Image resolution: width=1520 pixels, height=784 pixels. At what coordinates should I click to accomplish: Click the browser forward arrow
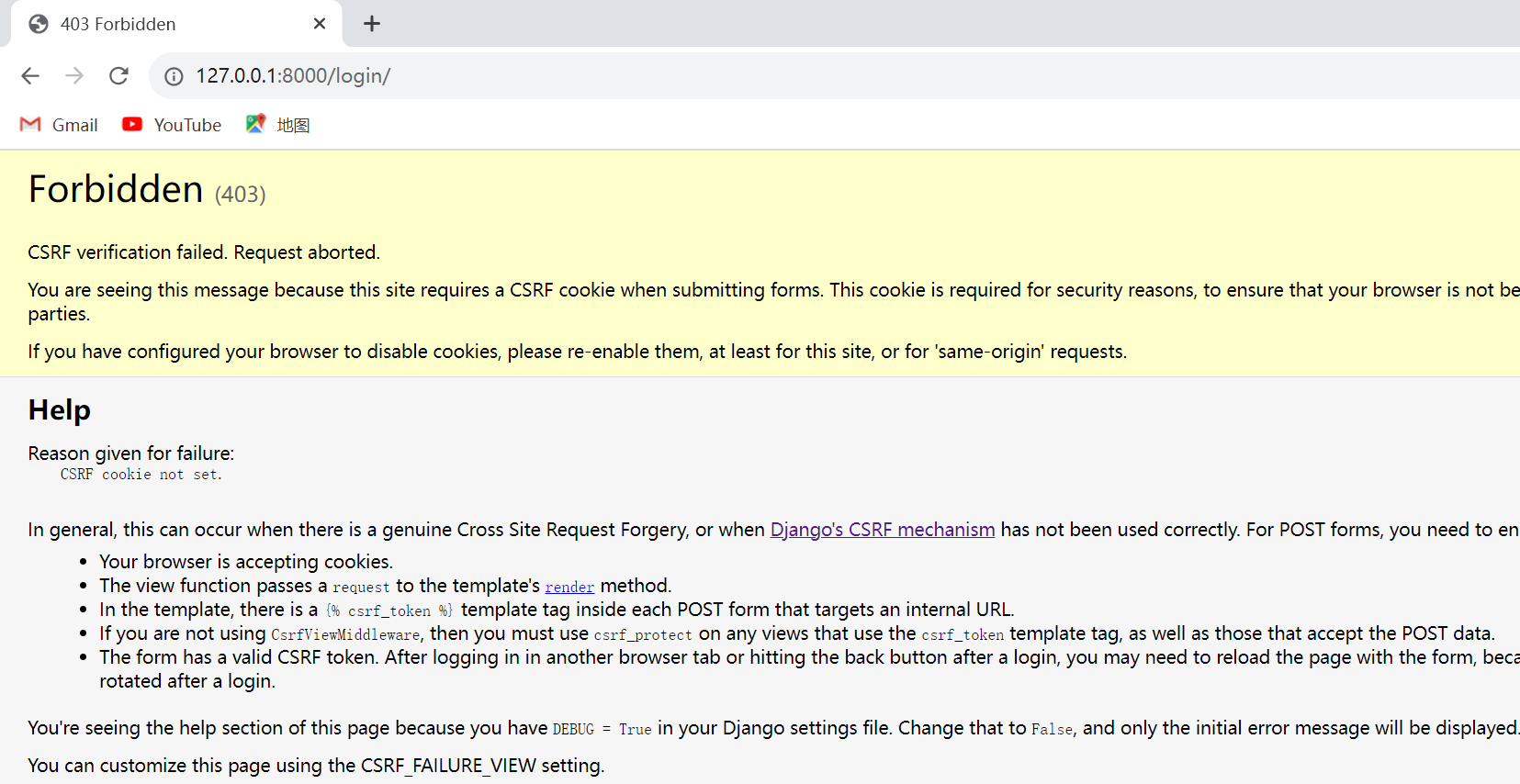tap(74, 76)
